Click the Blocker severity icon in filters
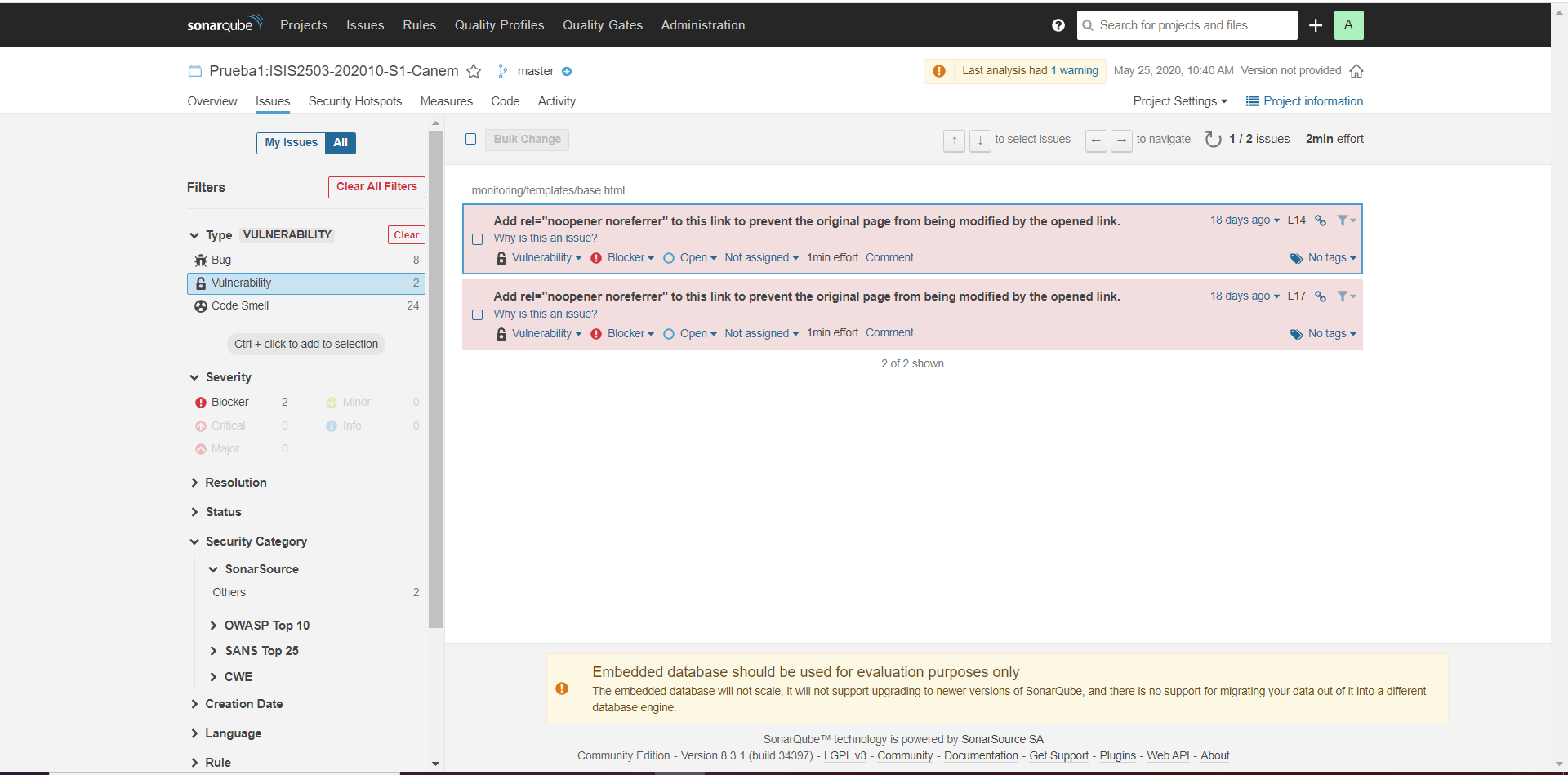This screenshot has width=1568, height=775. click(201, 403)
